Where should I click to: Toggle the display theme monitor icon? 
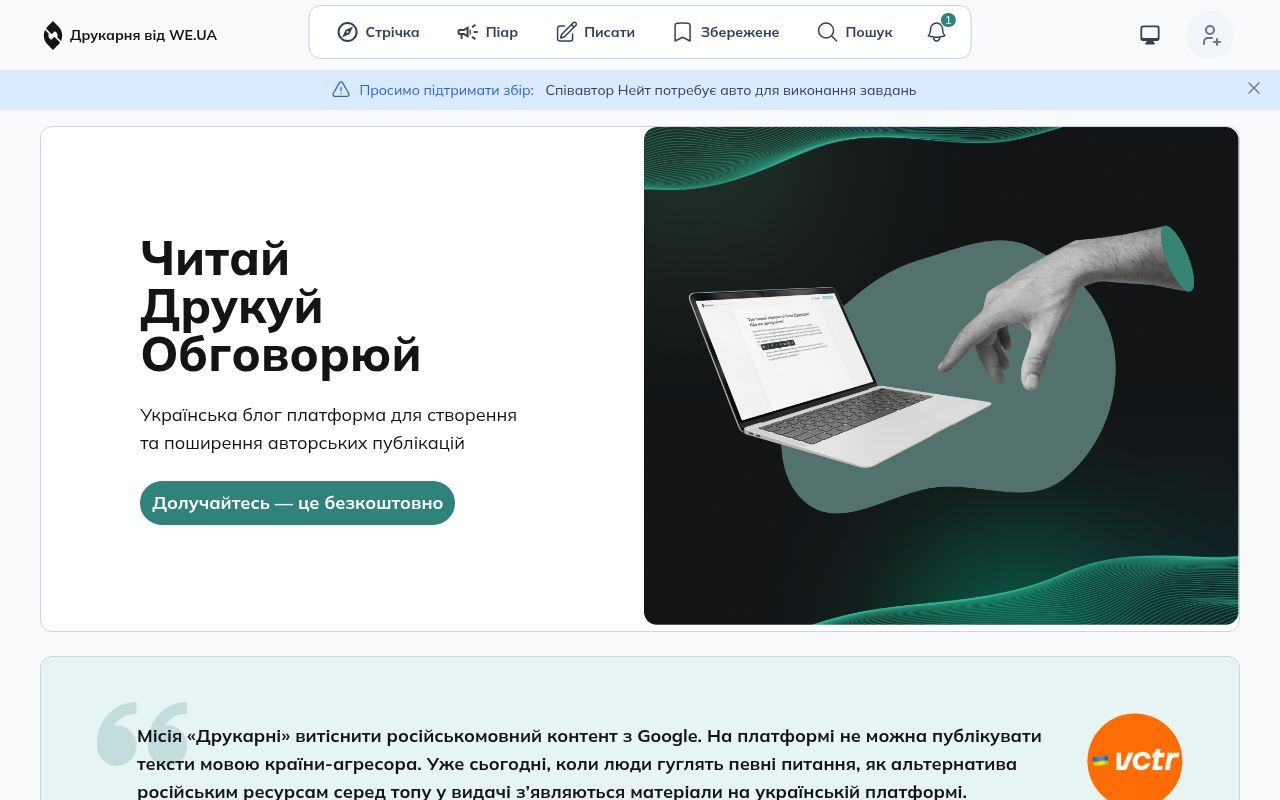(1150, 35)
